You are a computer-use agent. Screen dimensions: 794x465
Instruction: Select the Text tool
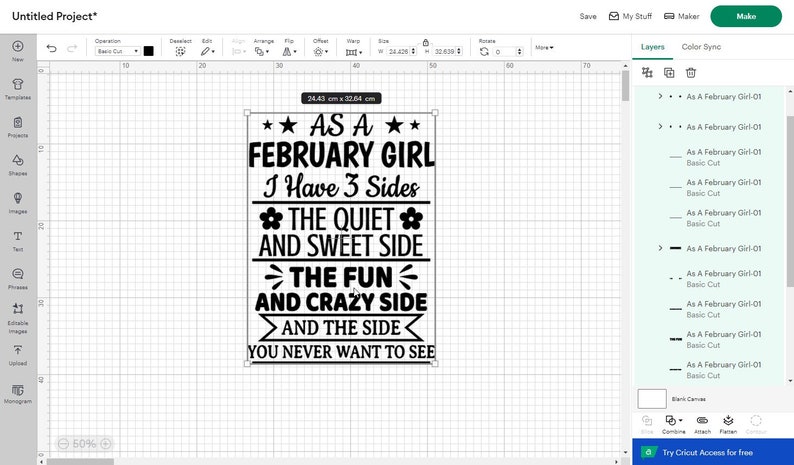tap(18, 241)
